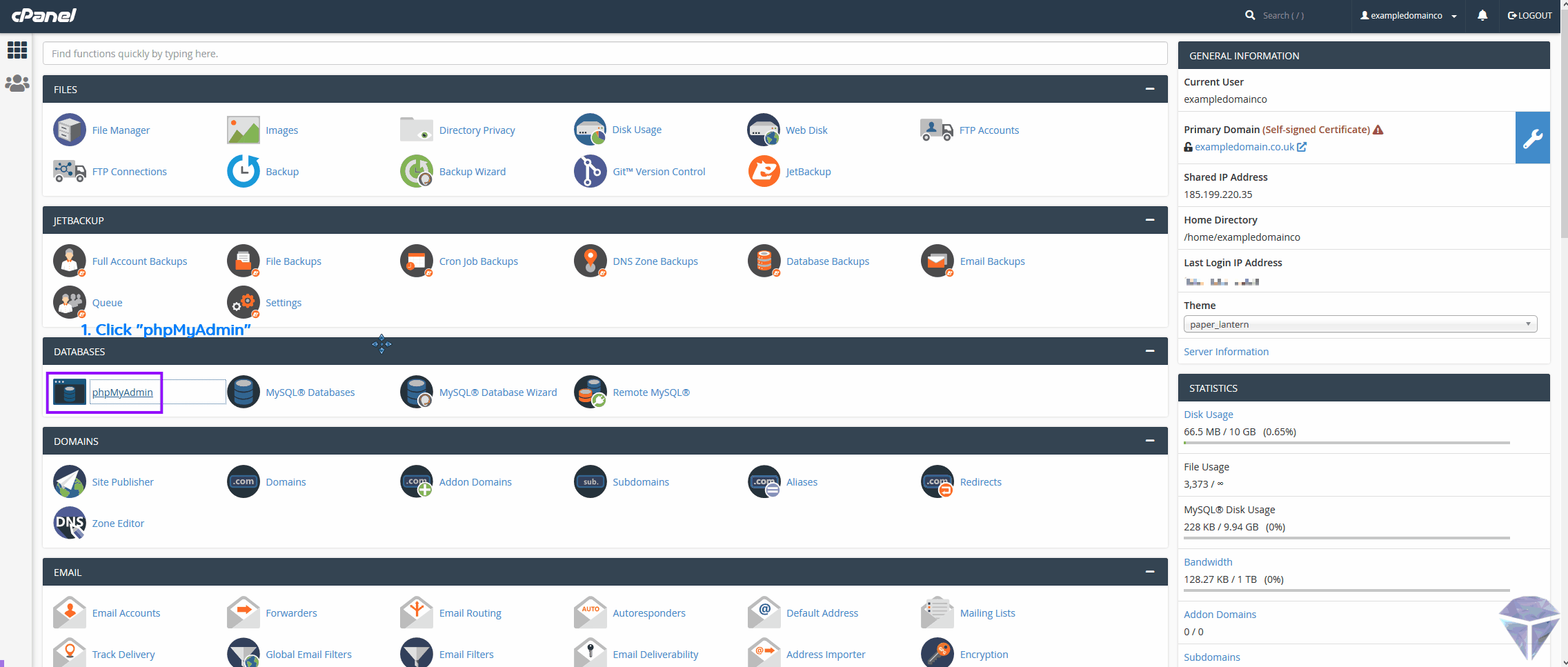Image resolution: width=1568 pixels, height=667 pixels.
Task: Open the Email Accounts envelope icon
Action: point(70,613)
